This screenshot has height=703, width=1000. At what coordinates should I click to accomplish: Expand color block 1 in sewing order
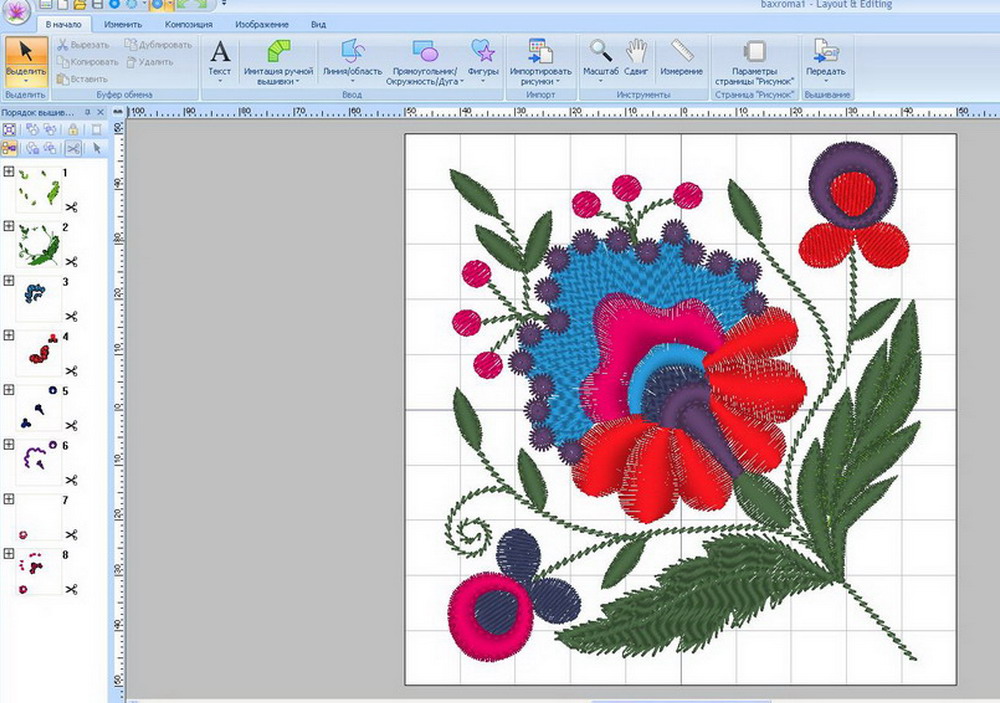click(x=8, y=172)
